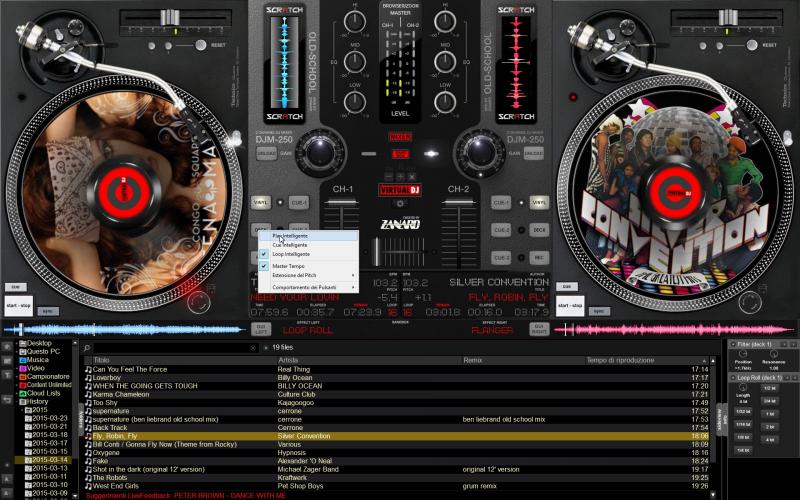Click left deck CUE-1 hot cue button
Image resolution: width=800 pixels, height=500 pixels.
299,203
